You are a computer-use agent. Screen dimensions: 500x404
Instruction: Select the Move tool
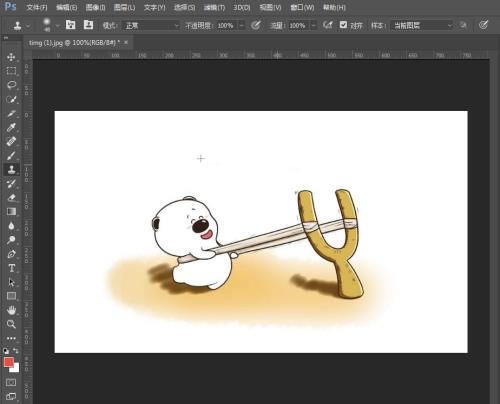(11, 57)
